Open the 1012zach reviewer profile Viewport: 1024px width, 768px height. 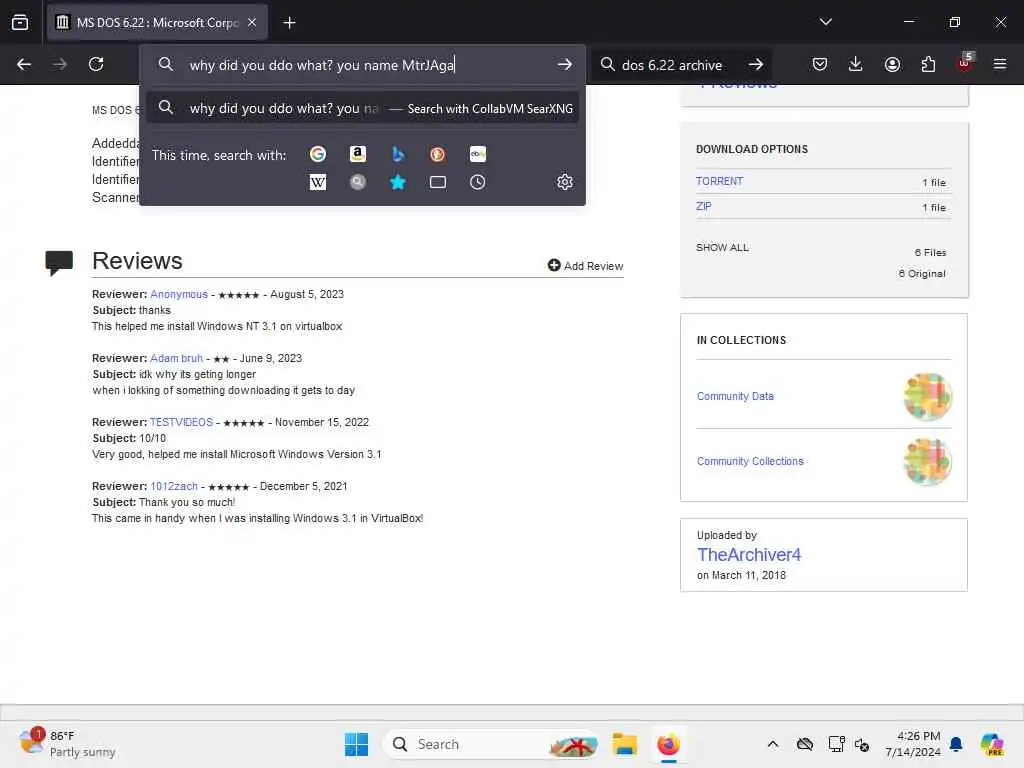[174, 487]
